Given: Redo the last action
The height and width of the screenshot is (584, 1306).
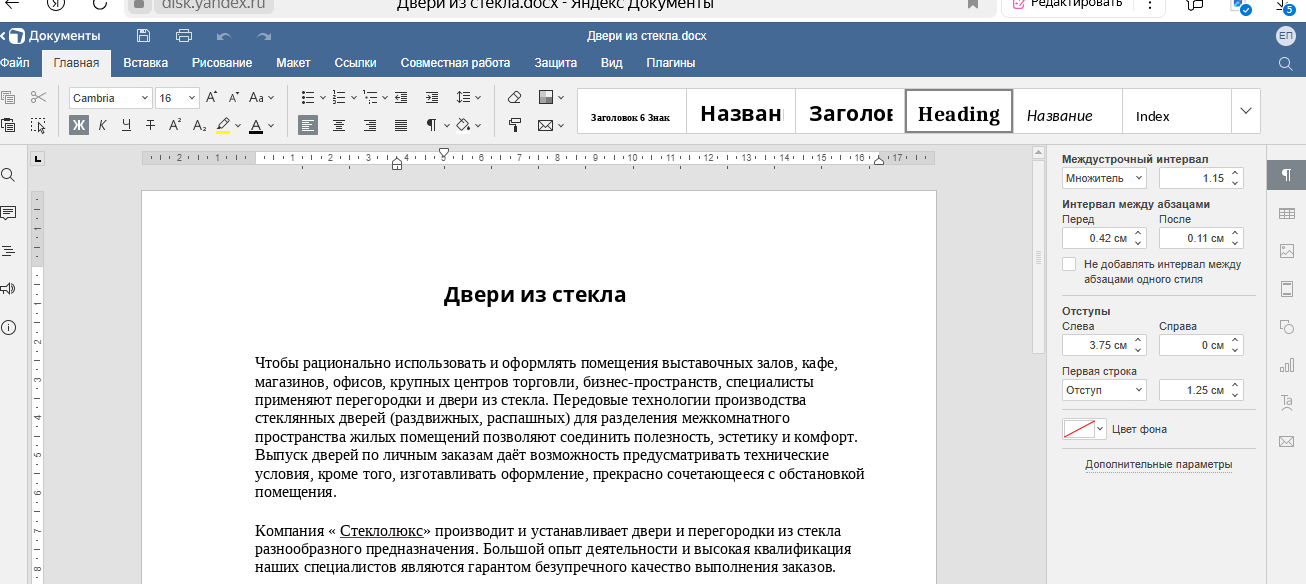Looking at the screenshot, I should coord(264,36).
